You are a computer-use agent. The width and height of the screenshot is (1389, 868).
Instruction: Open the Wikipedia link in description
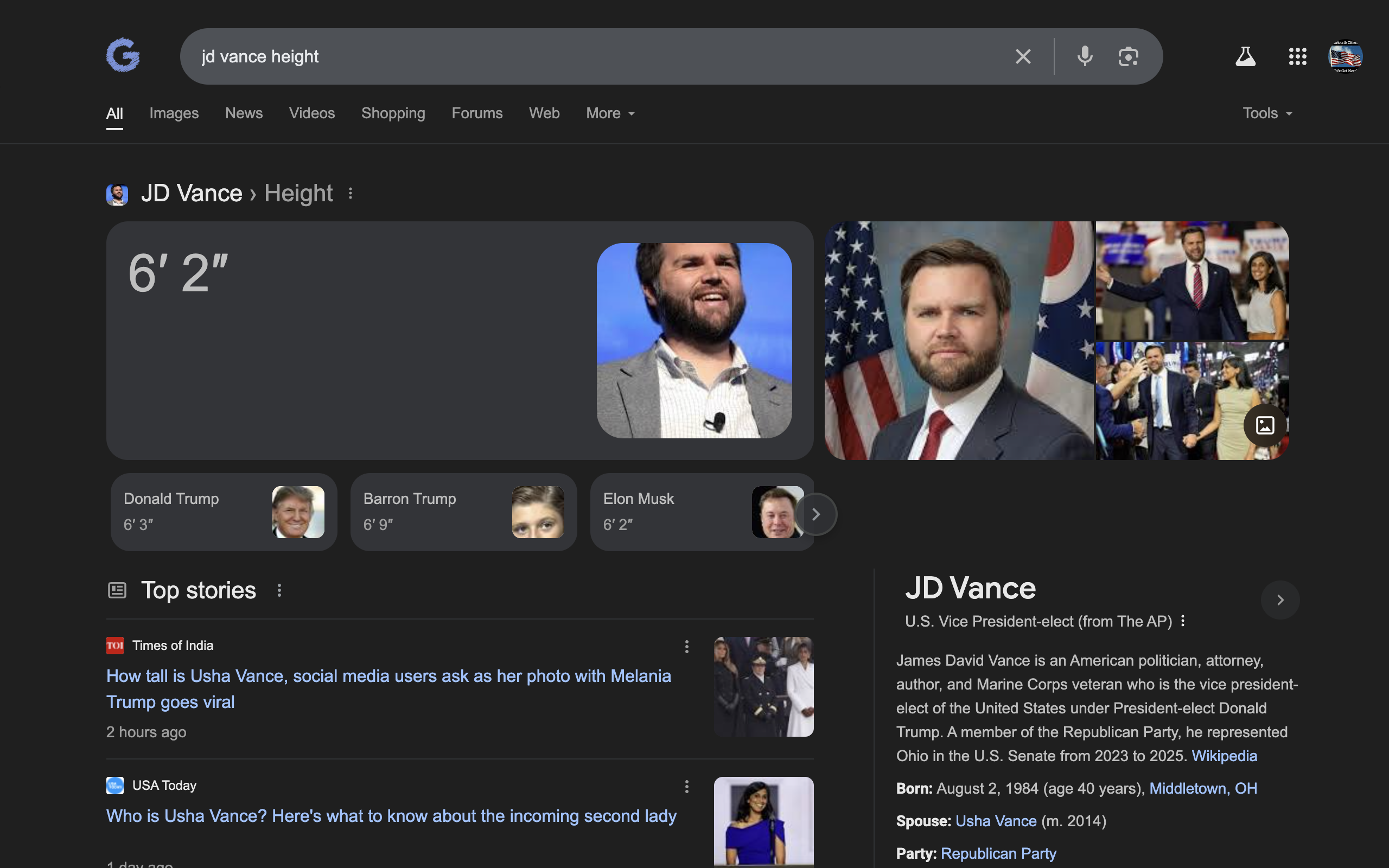[x=1224, y=756]
